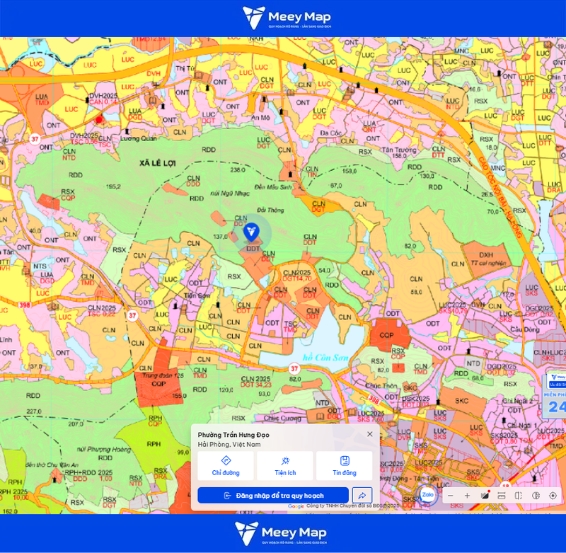
Task: Click the Meey Map logo in header
Action: pyautogui.click(x=287, y=17)
